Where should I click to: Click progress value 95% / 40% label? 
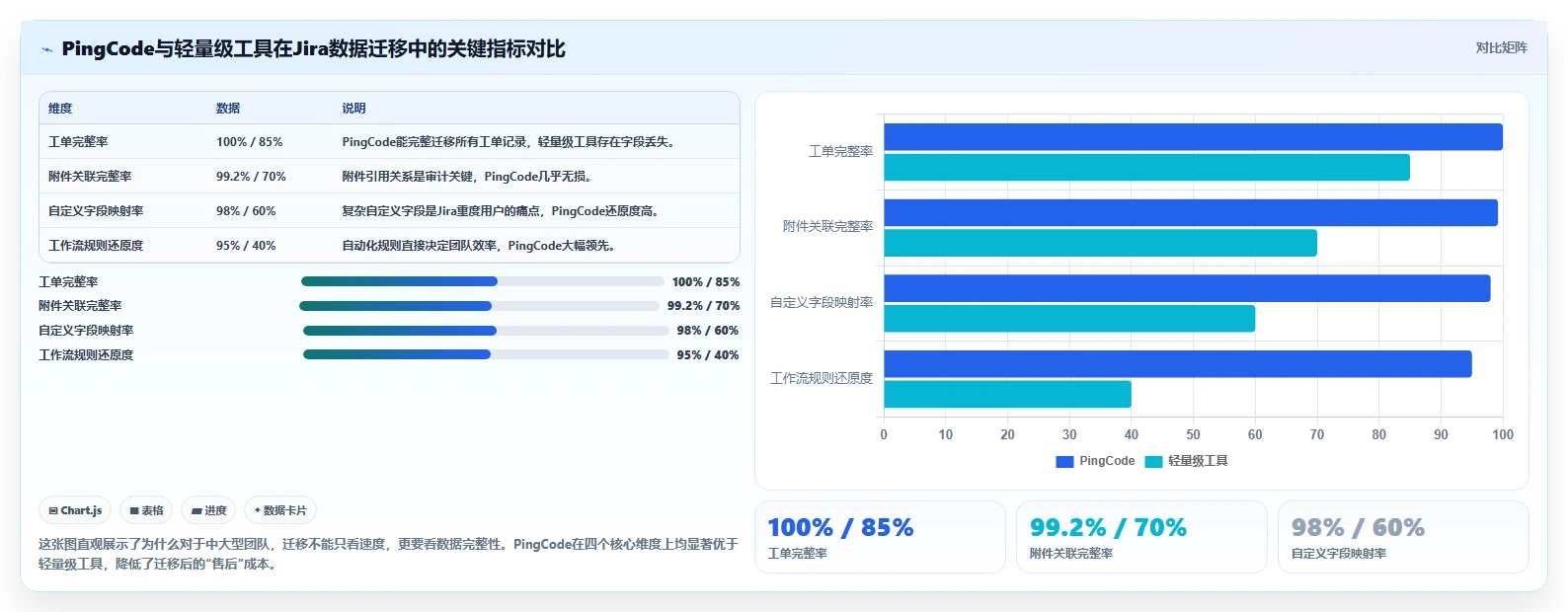pos(708,355)
